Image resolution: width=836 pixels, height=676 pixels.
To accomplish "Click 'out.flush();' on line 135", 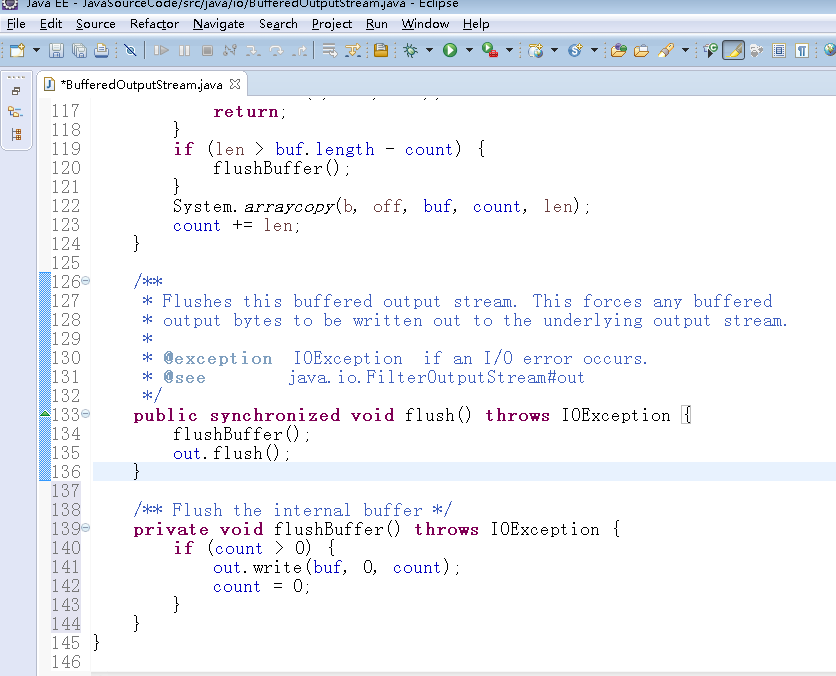I will pyautogui.click(x=231, y=453).
